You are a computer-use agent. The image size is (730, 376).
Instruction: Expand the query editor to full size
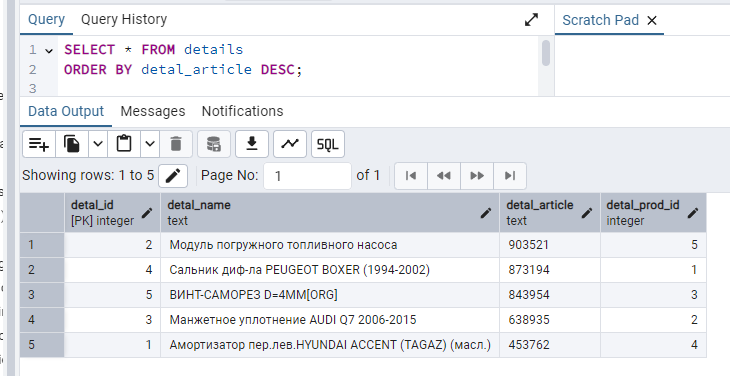[531, 20]
